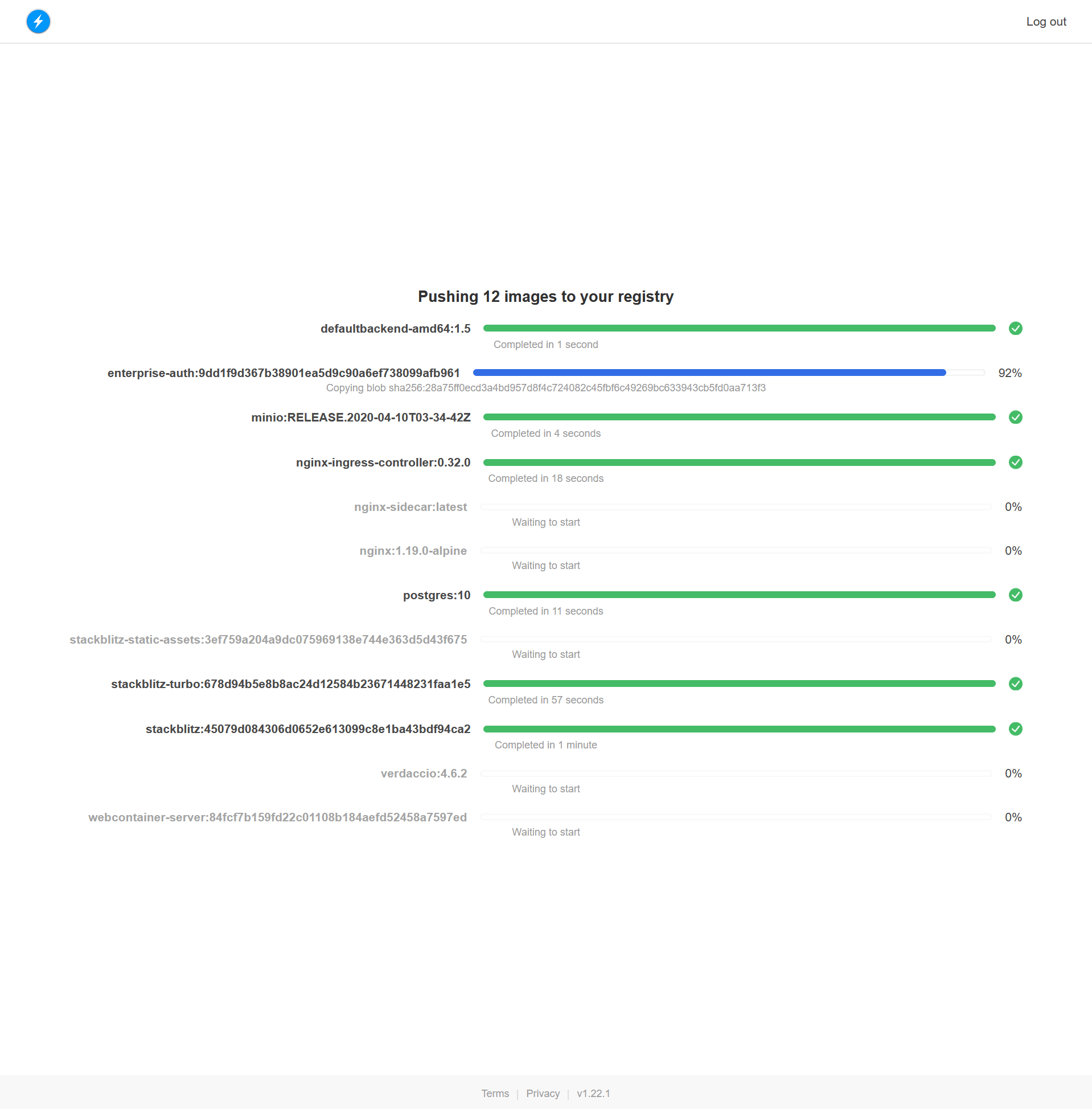Open the Terms link in footer
The image size is (1092, 1109).
click(495, 1094)
